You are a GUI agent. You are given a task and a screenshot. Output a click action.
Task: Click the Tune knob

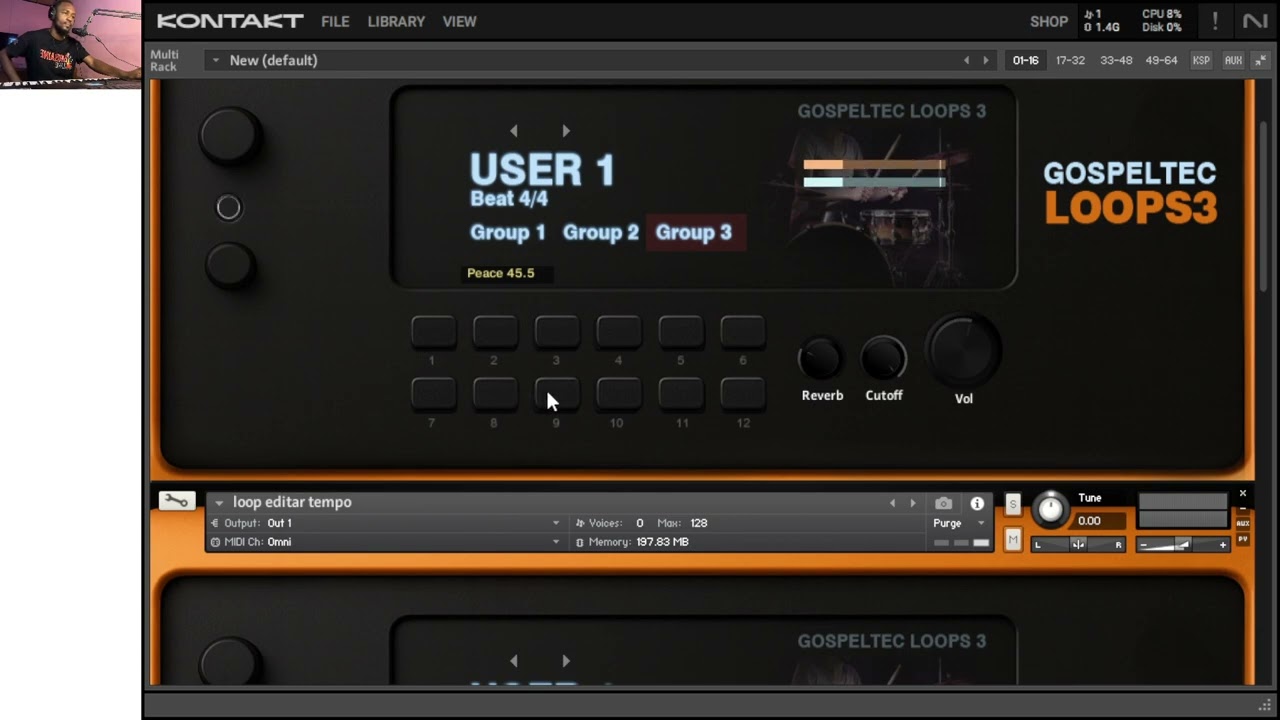coord(1050,509)
